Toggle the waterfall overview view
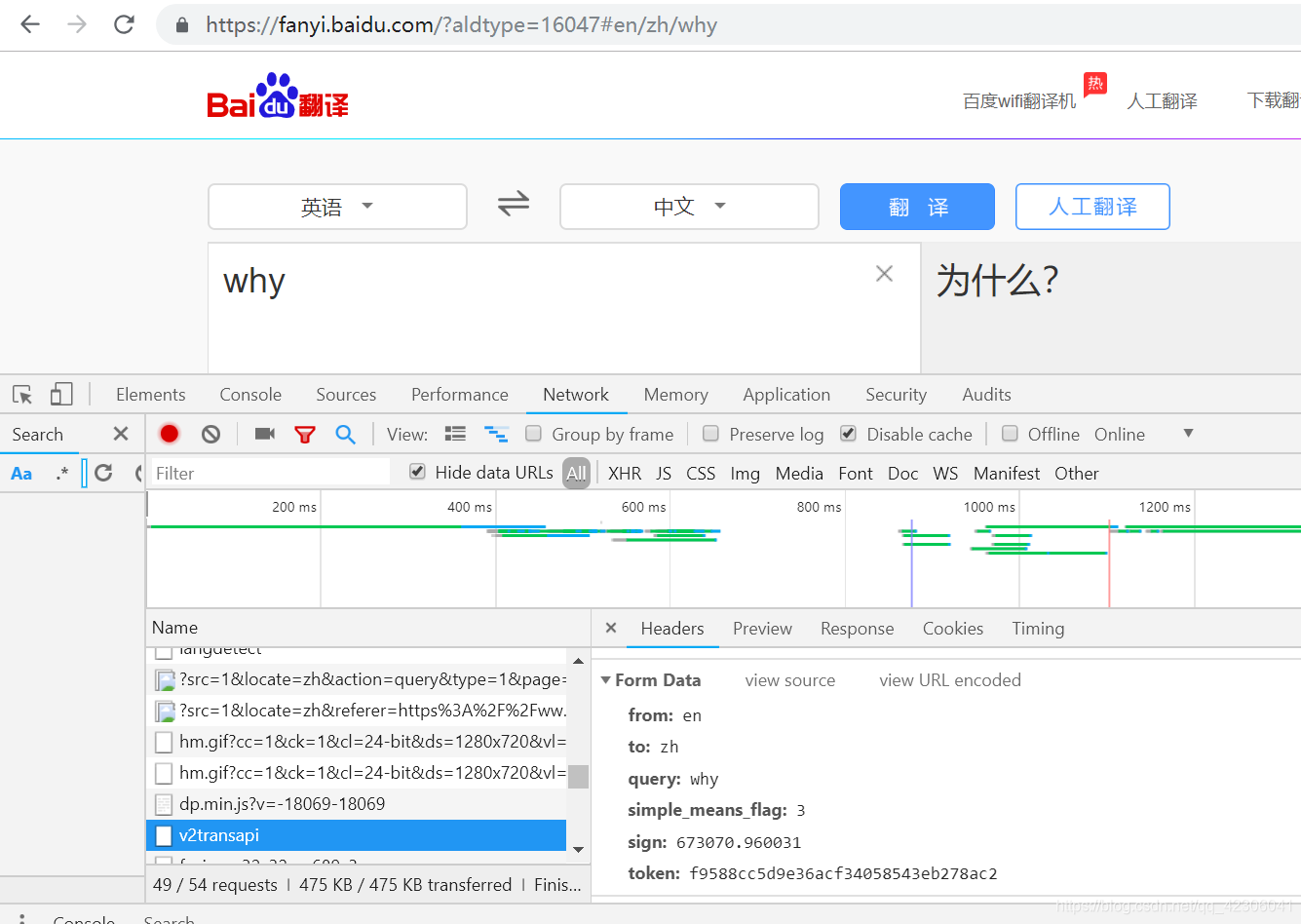 [x=497, y=434]
